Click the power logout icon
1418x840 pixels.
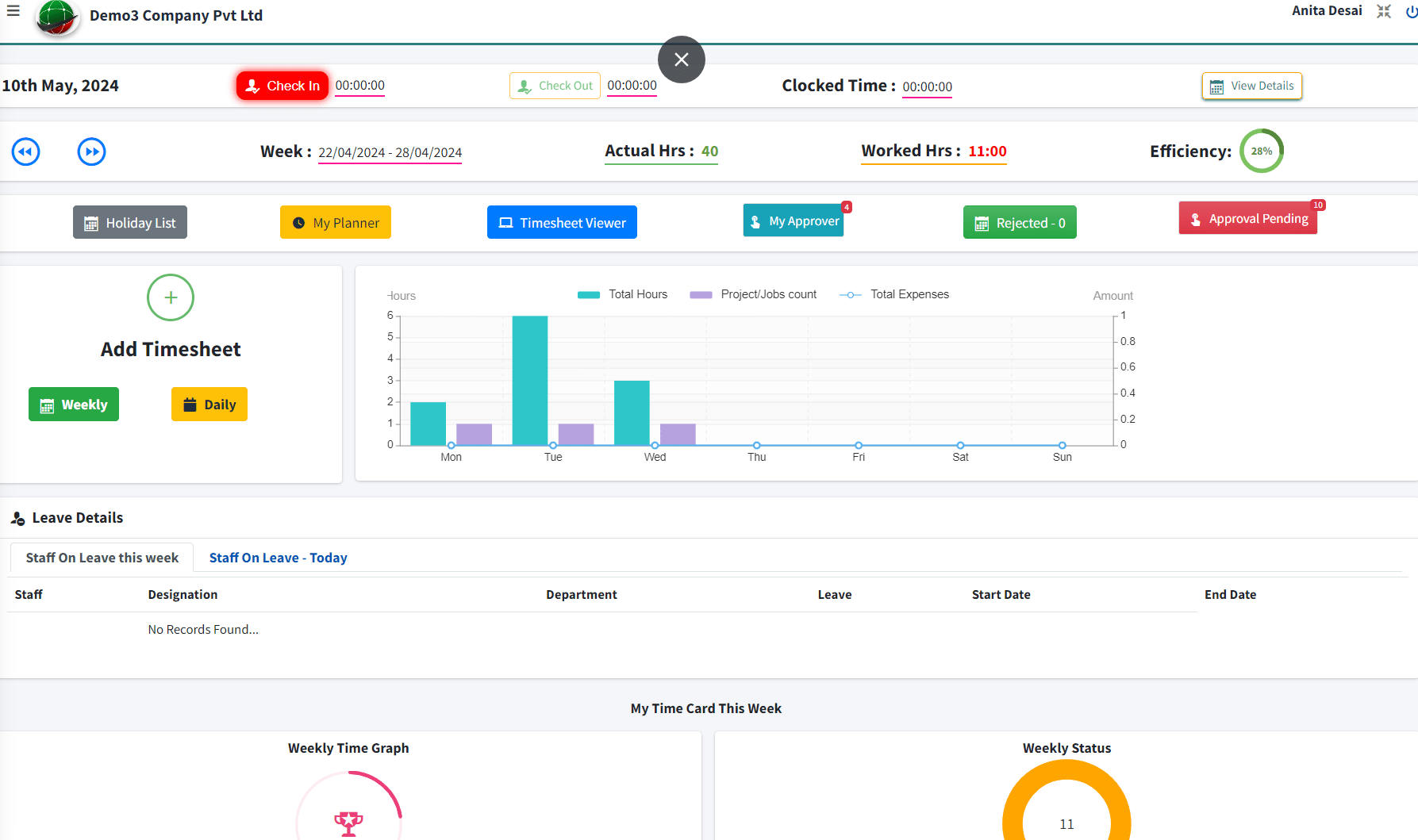click(x=1411, y=12)
